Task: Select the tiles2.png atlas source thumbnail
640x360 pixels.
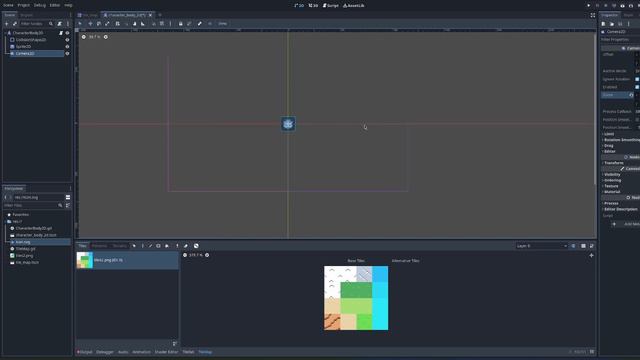Action: click(x=85, y=260)
